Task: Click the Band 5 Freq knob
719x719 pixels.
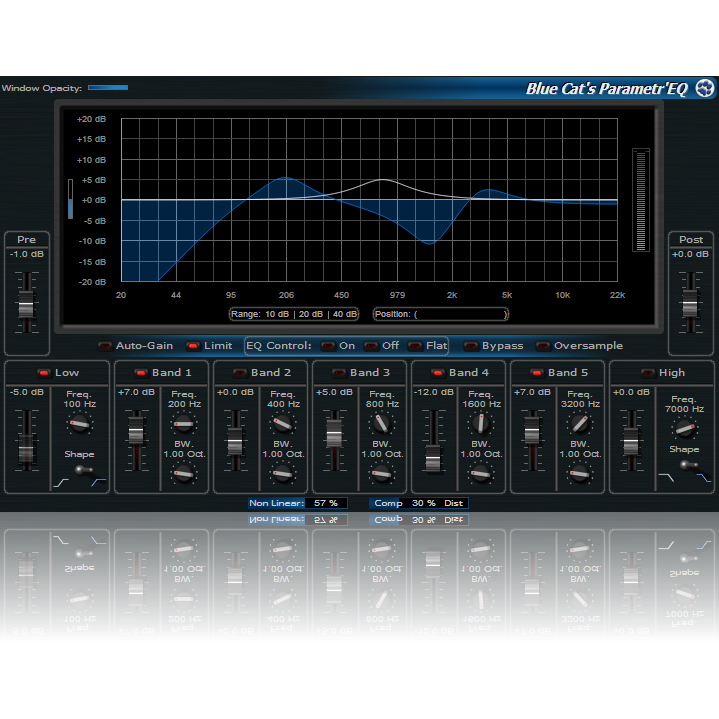Action: (x=580, y=424)
